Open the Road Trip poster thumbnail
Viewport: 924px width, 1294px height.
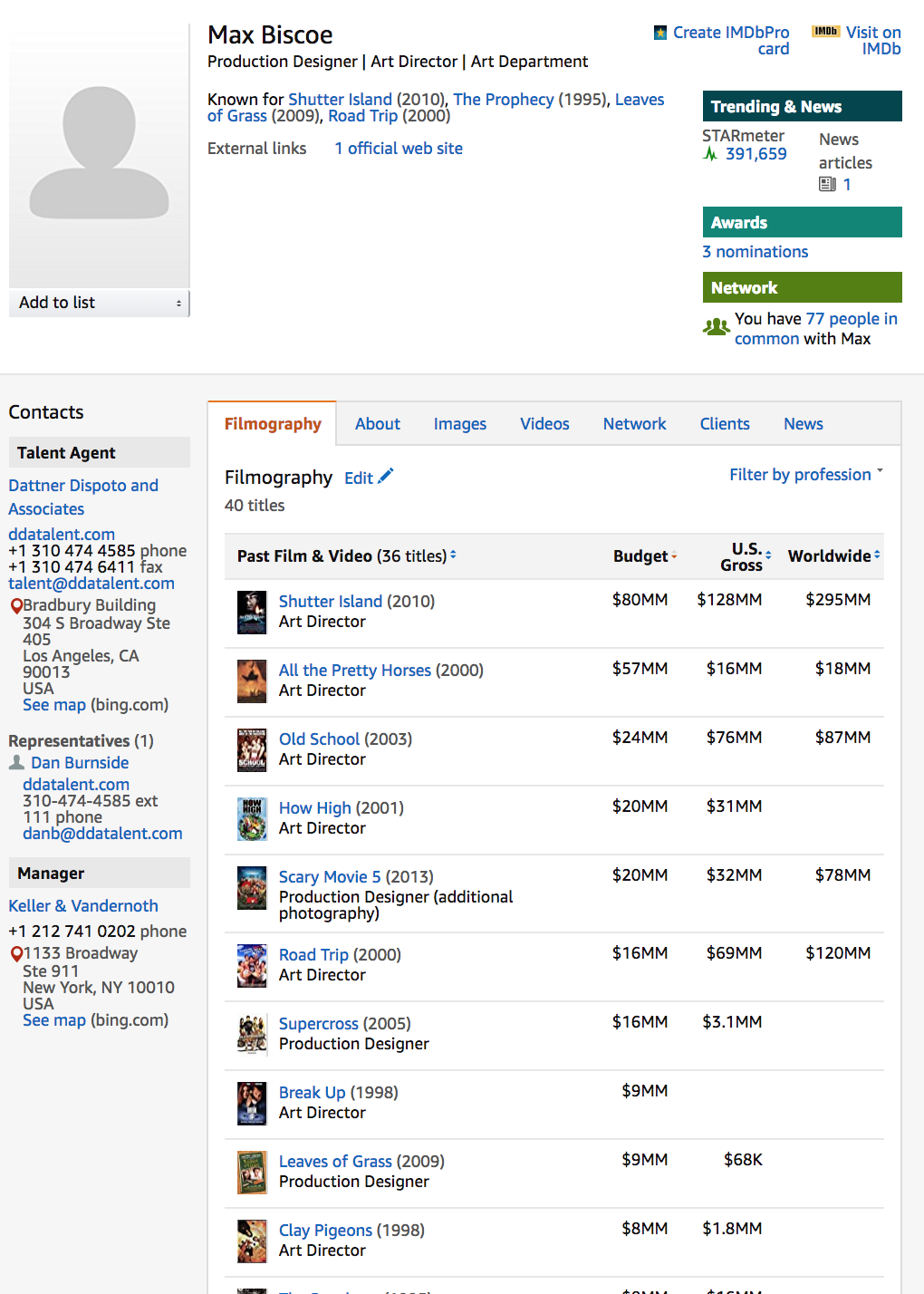click(x=252, y=966)
